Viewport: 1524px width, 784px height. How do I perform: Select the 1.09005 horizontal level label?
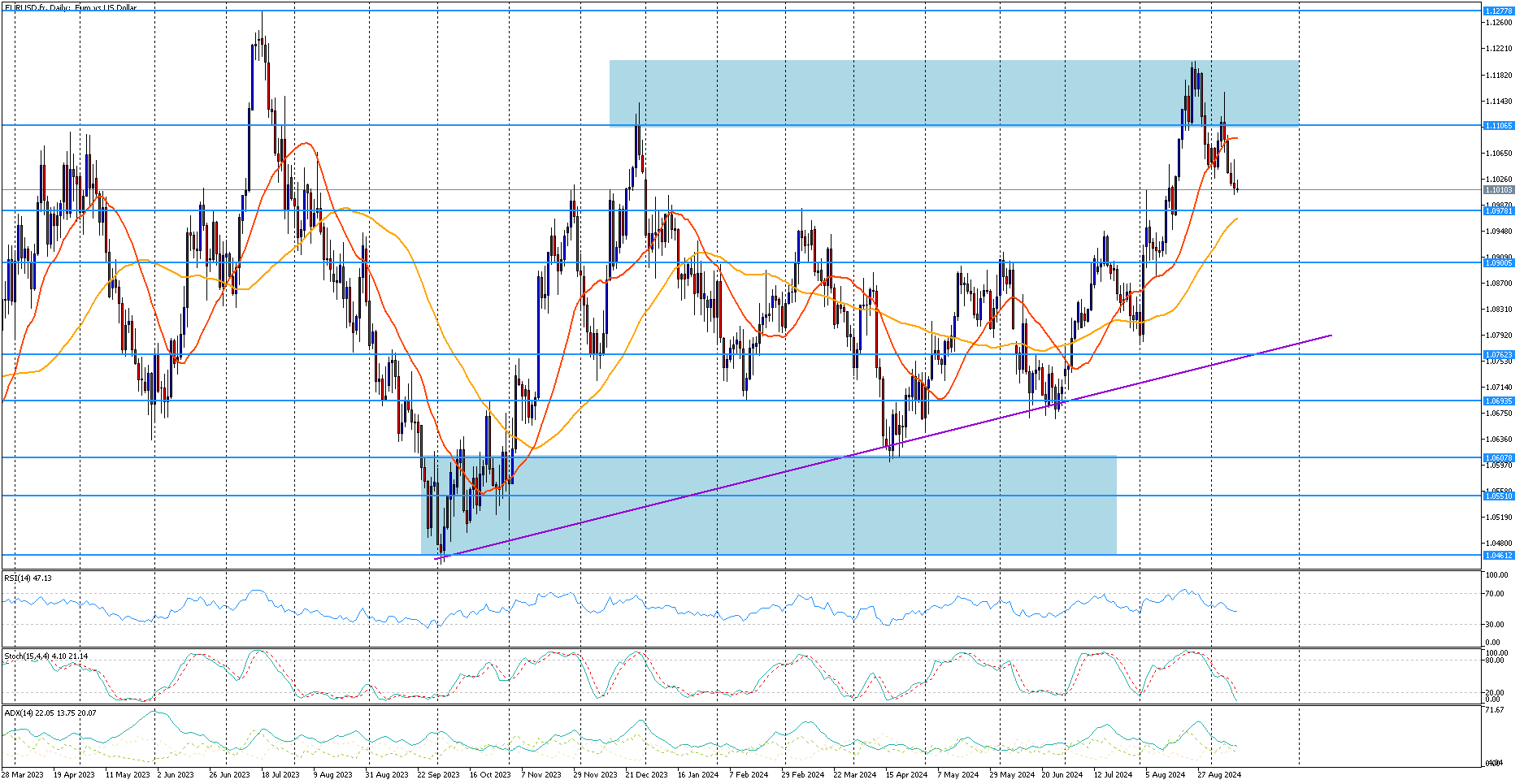1498,263
